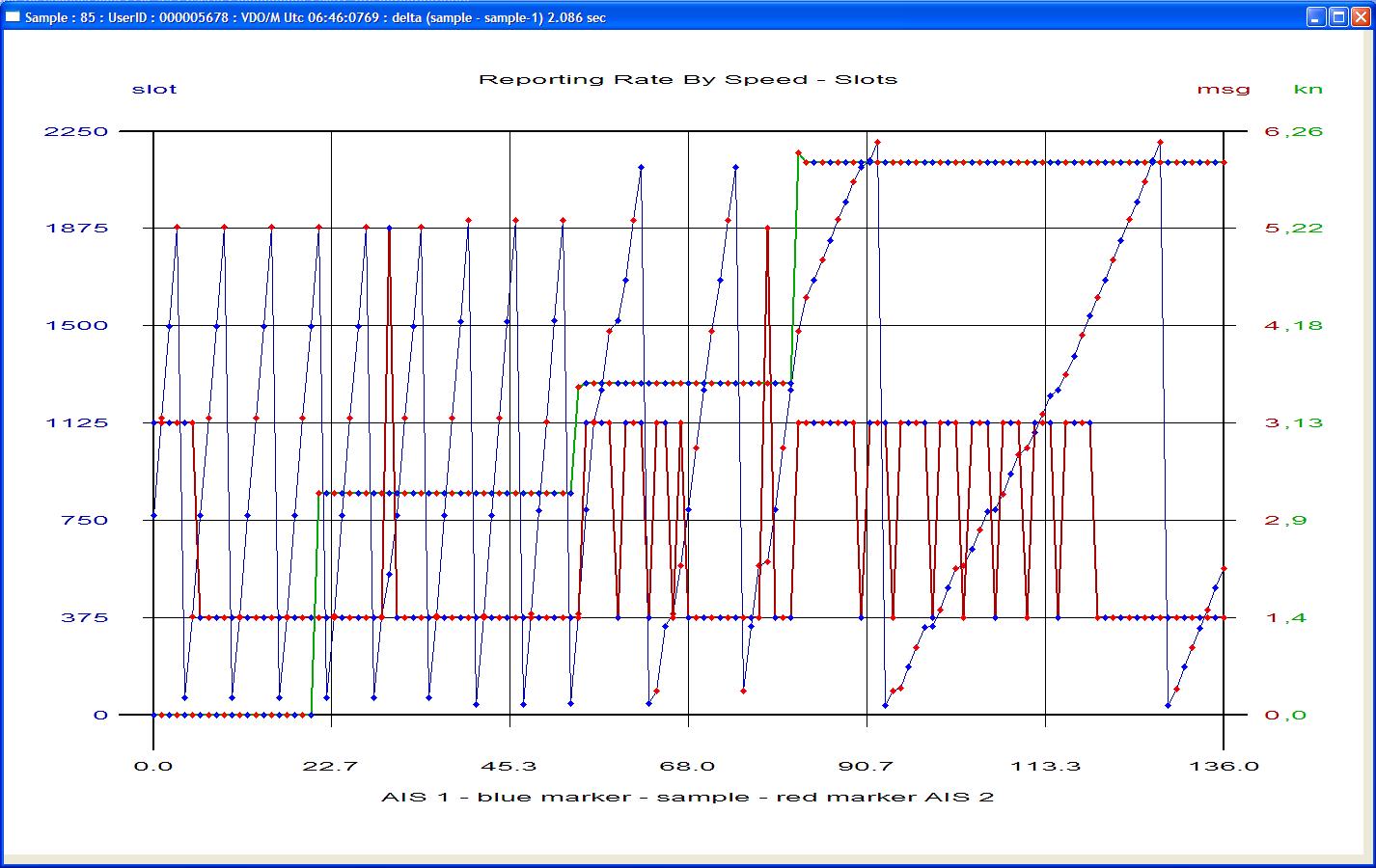Maximize the chart window
Screen dimensions: 1376x868
pyautogui.click(x=1338, y=16)
